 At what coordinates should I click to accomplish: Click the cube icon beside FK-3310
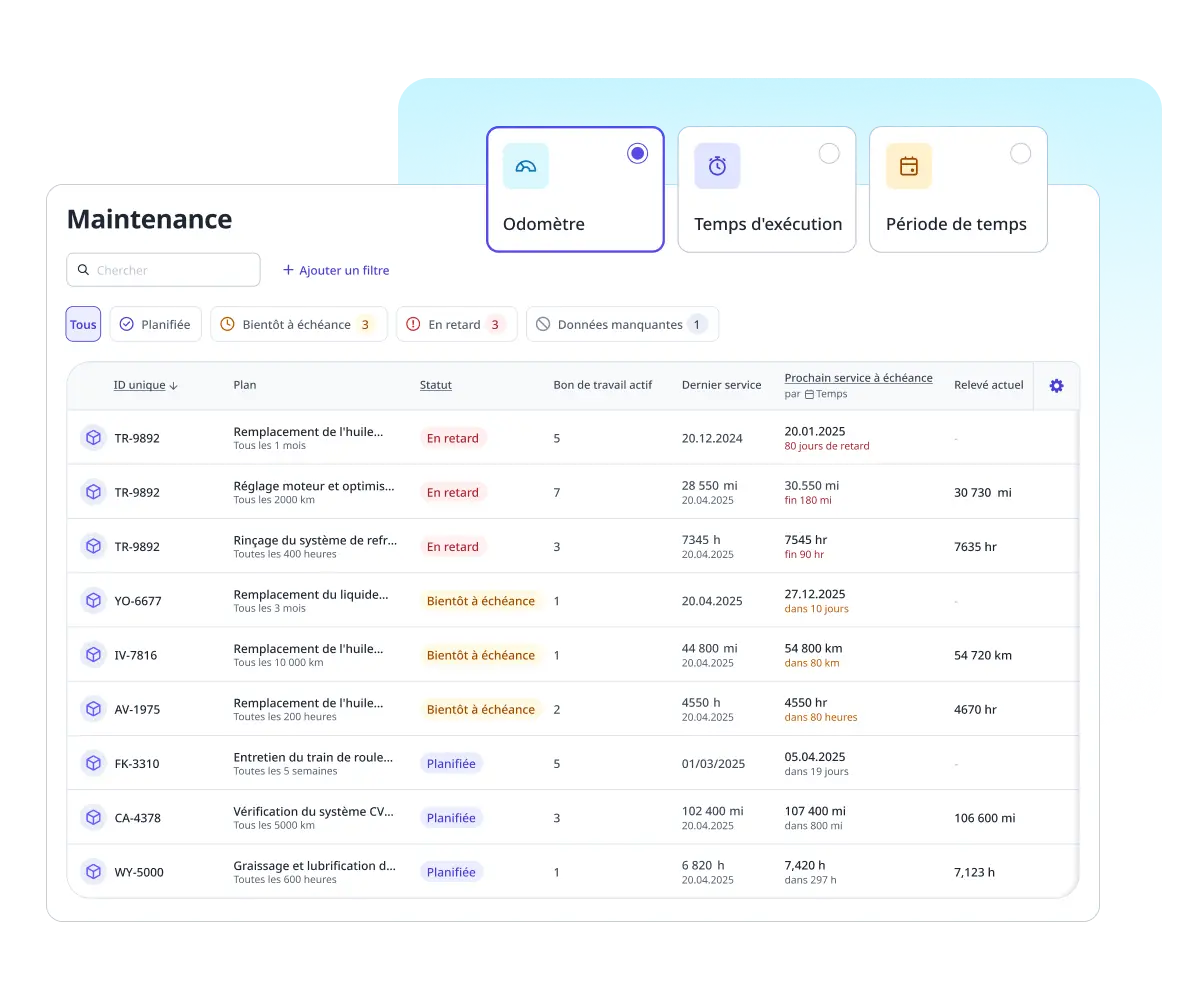click(x=93, y=764)
